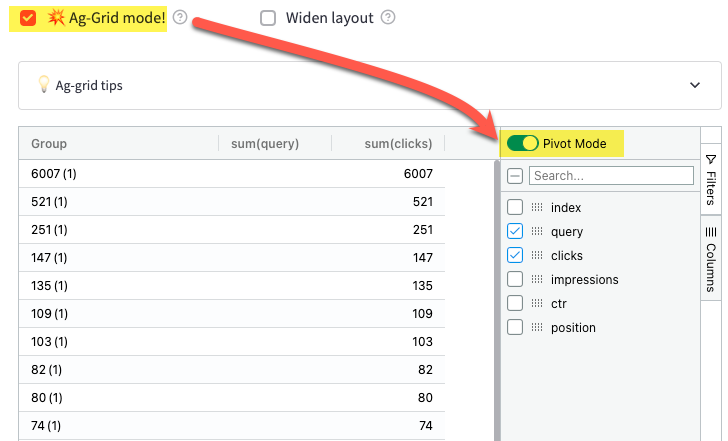Click the help icon next to Widen layout
The height and width of the screenshot is (441, 728).
(x=388, y=17)
